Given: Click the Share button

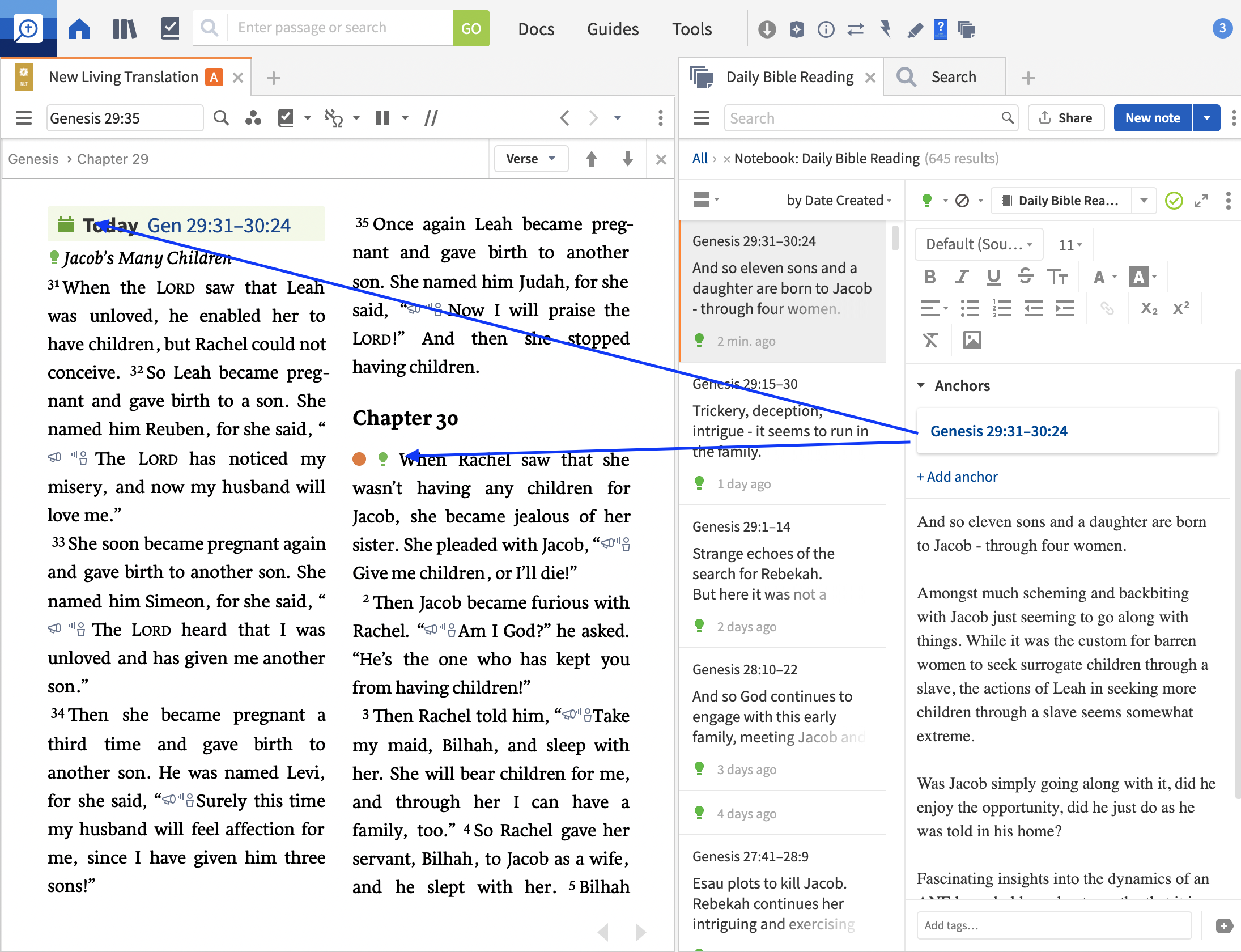Looking at the screenshot, I should click(1065, 118).
